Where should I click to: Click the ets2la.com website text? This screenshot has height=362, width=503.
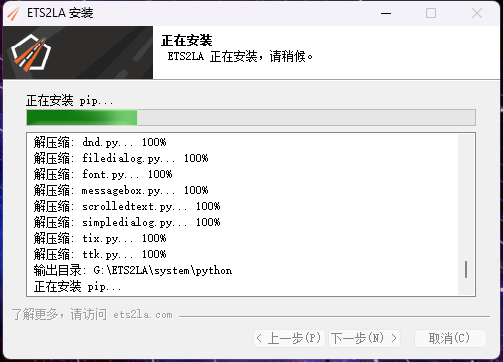(x=143, y=315)
